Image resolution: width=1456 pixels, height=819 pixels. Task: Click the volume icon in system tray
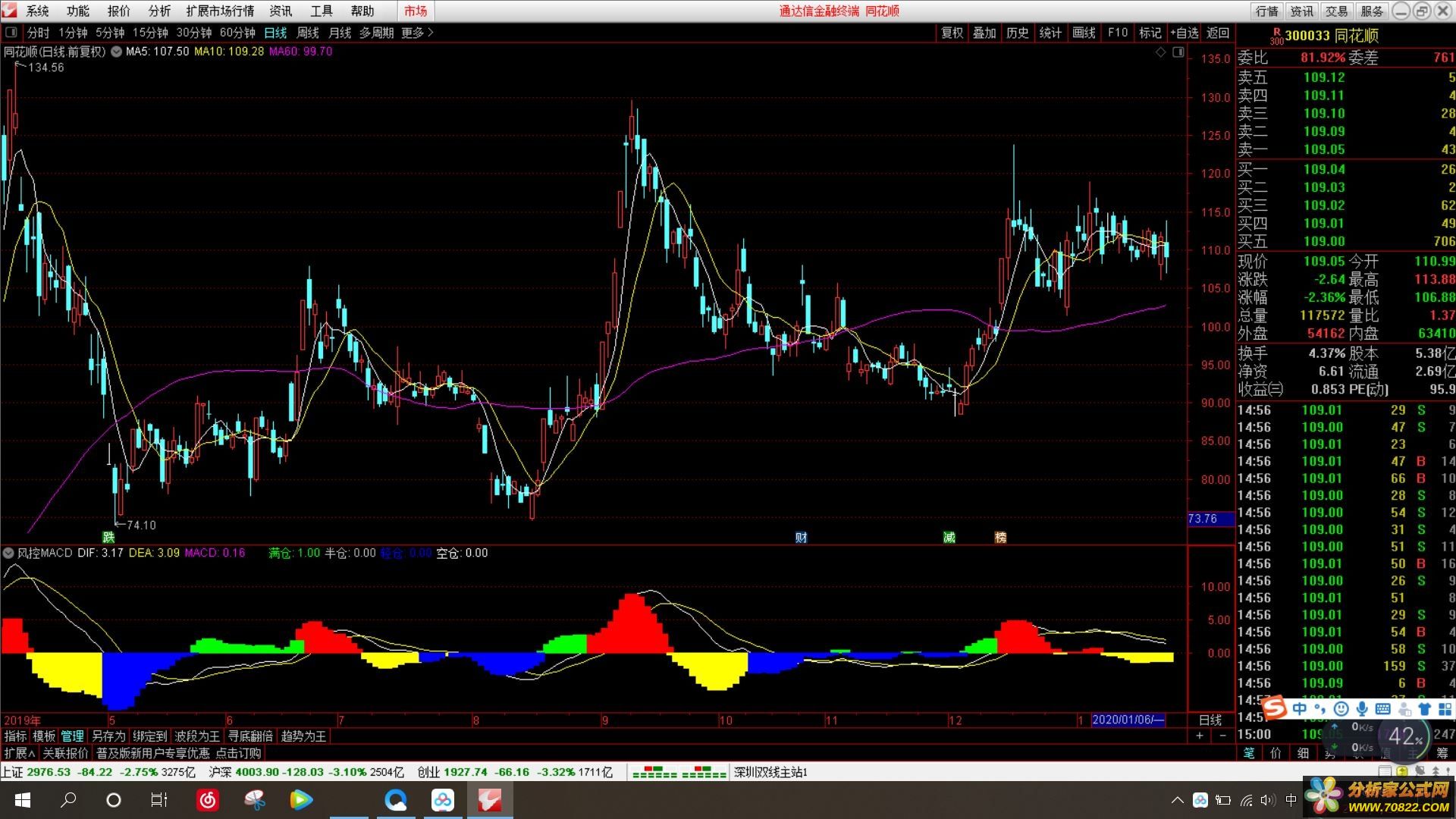(1267, 800)
